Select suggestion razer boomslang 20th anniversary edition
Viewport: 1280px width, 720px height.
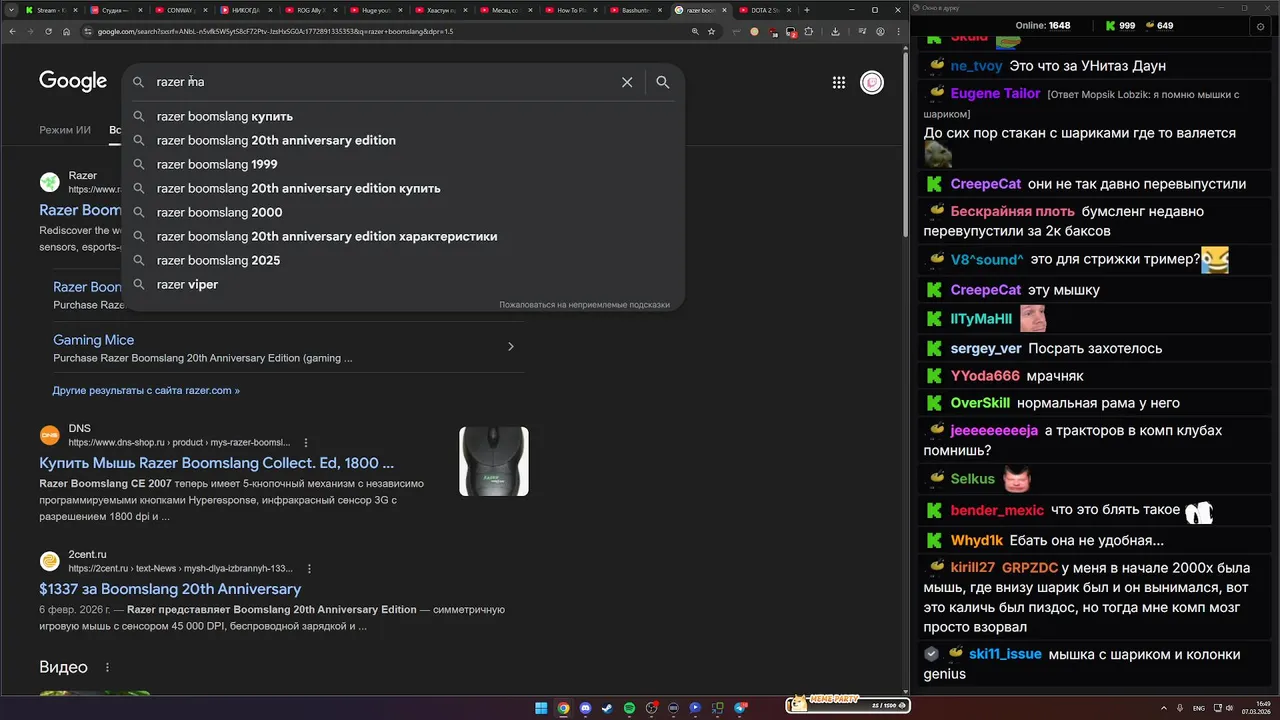coord(403,140)
